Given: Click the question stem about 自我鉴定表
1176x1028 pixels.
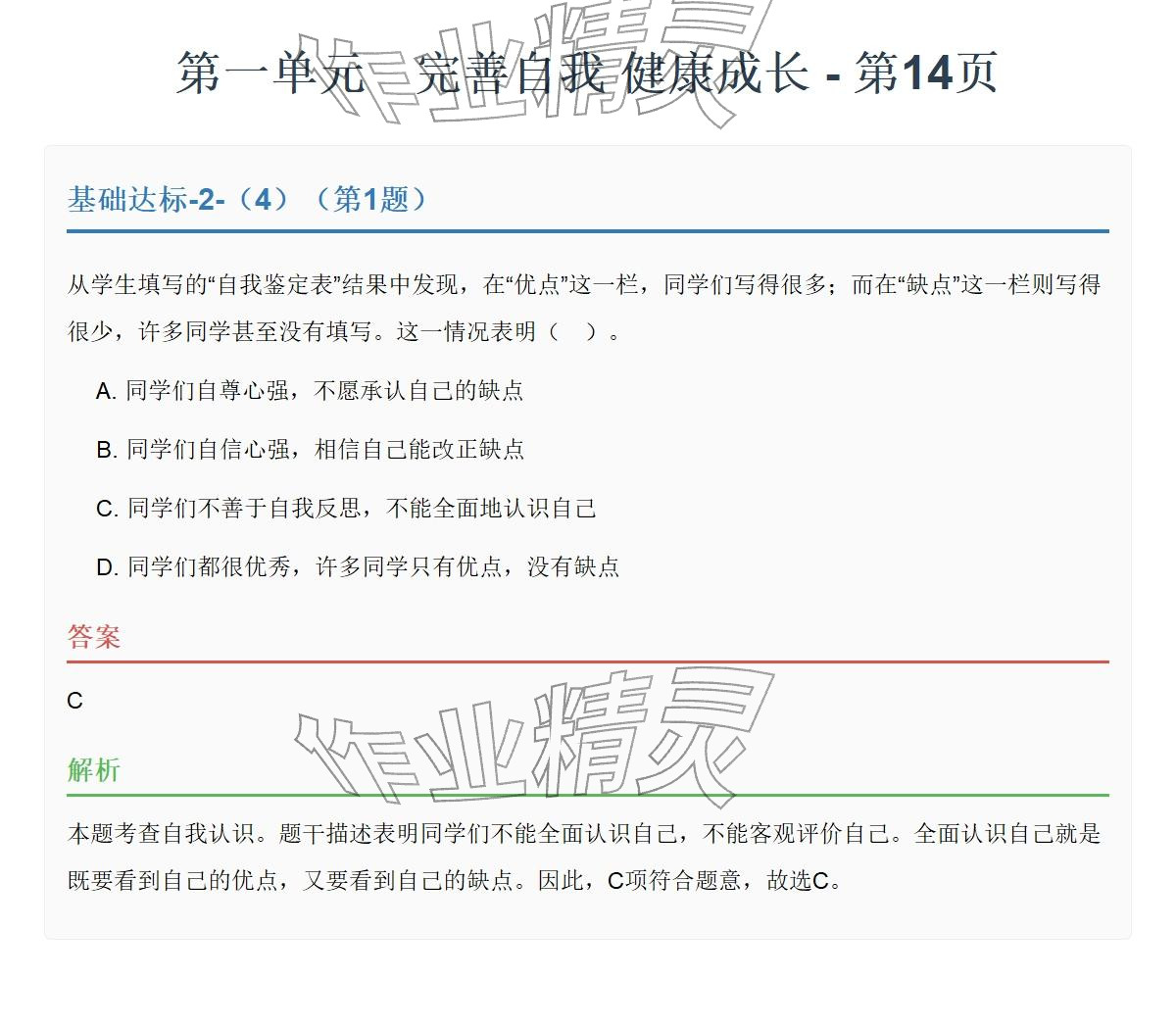Looking at the screenshot, I should [588, 308].
